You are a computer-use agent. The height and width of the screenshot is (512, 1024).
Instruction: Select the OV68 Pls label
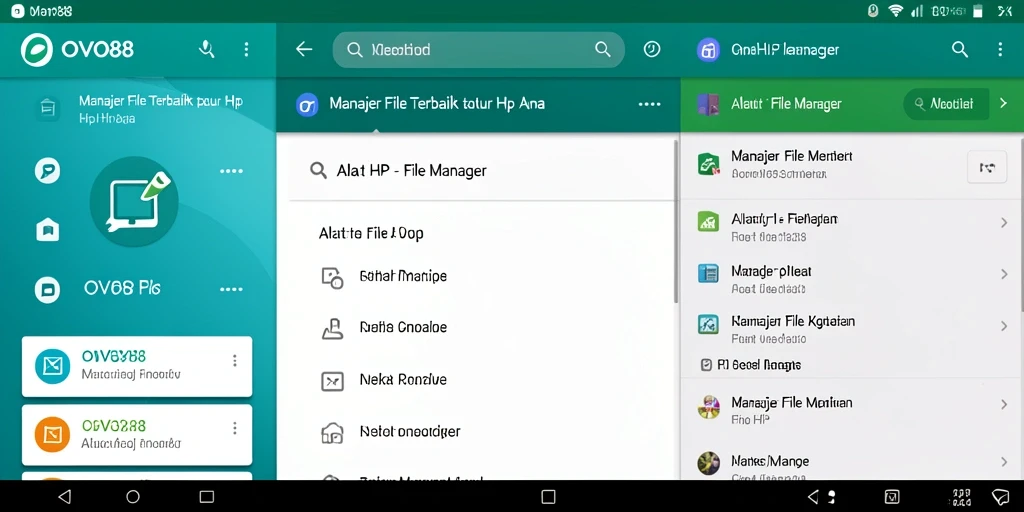[122, 288]
